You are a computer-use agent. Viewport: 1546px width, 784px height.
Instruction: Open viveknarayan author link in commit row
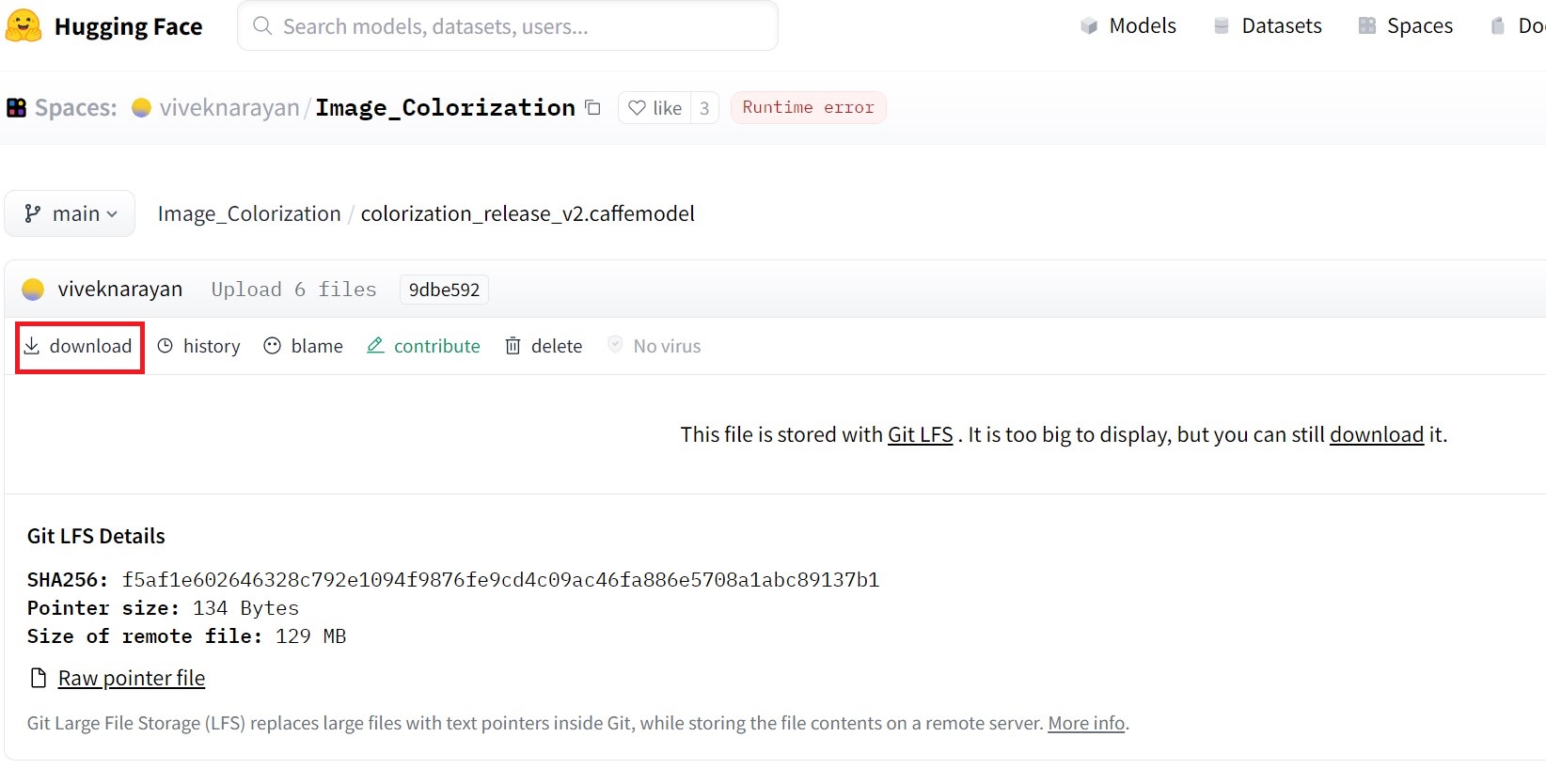[120, 290]
